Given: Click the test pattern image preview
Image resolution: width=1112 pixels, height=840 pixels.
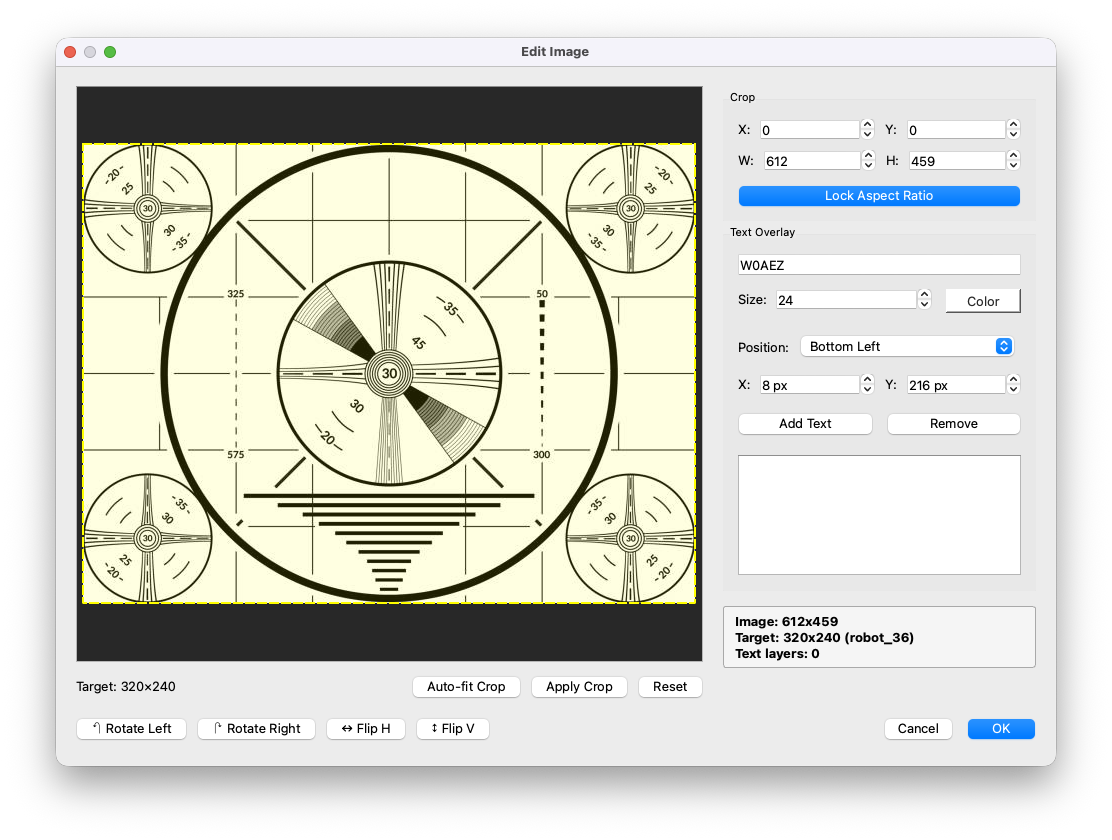Looking at the screenshot, I should [389, 373].
